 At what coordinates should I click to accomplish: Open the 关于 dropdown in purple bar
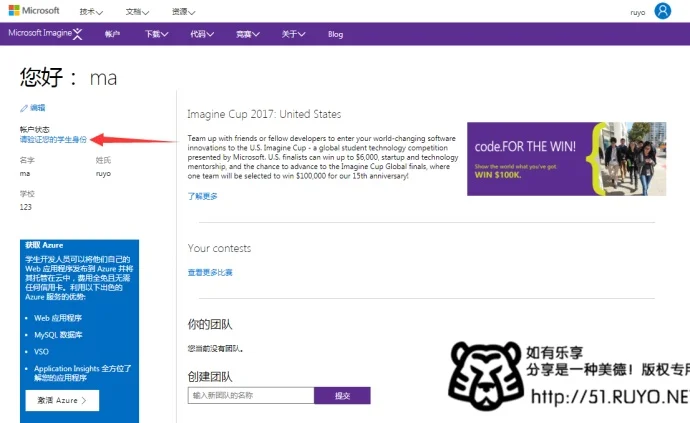point(294,34)
